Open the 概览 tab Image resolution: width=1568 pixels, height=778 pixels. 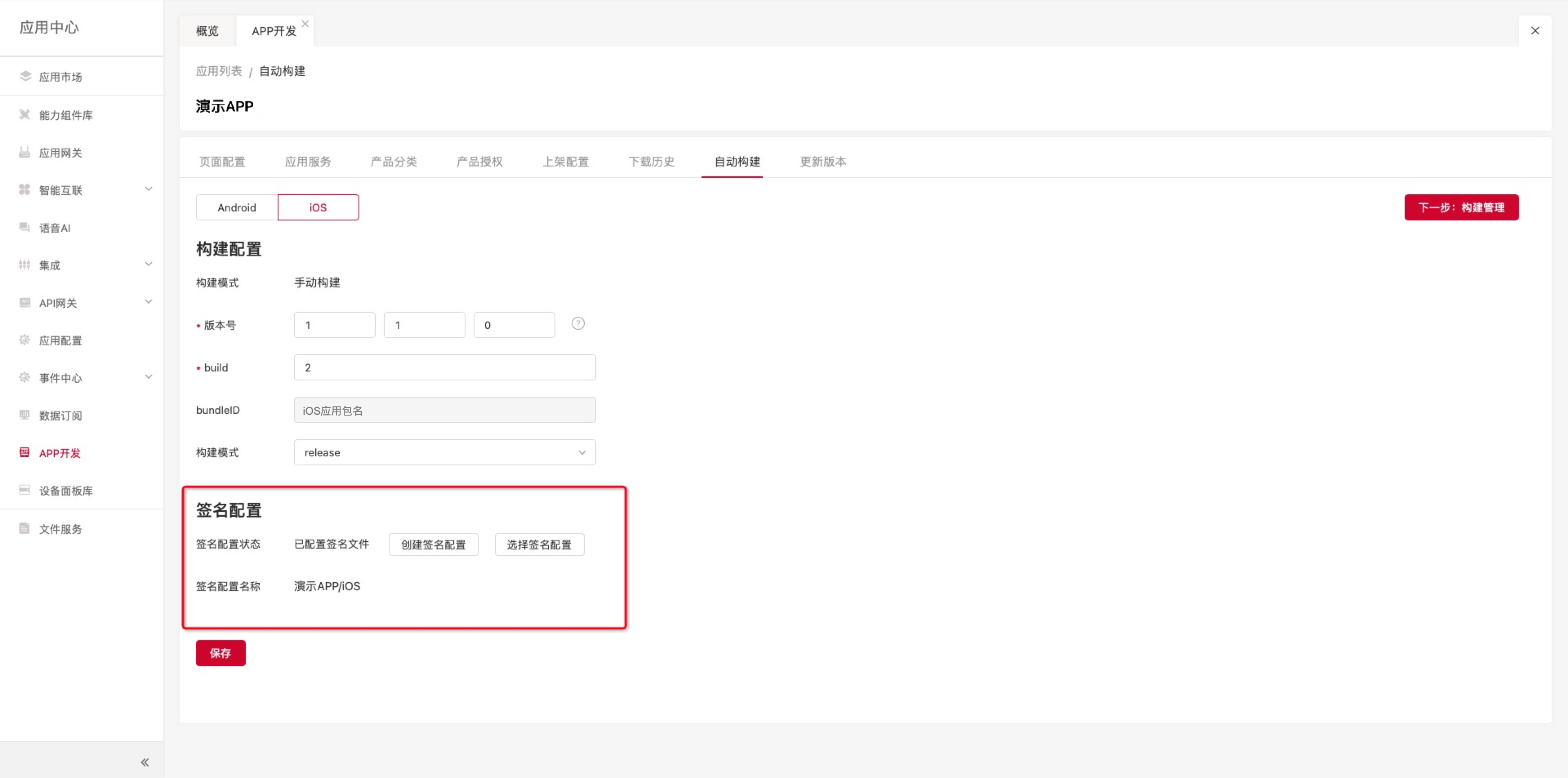click(207, 31)
